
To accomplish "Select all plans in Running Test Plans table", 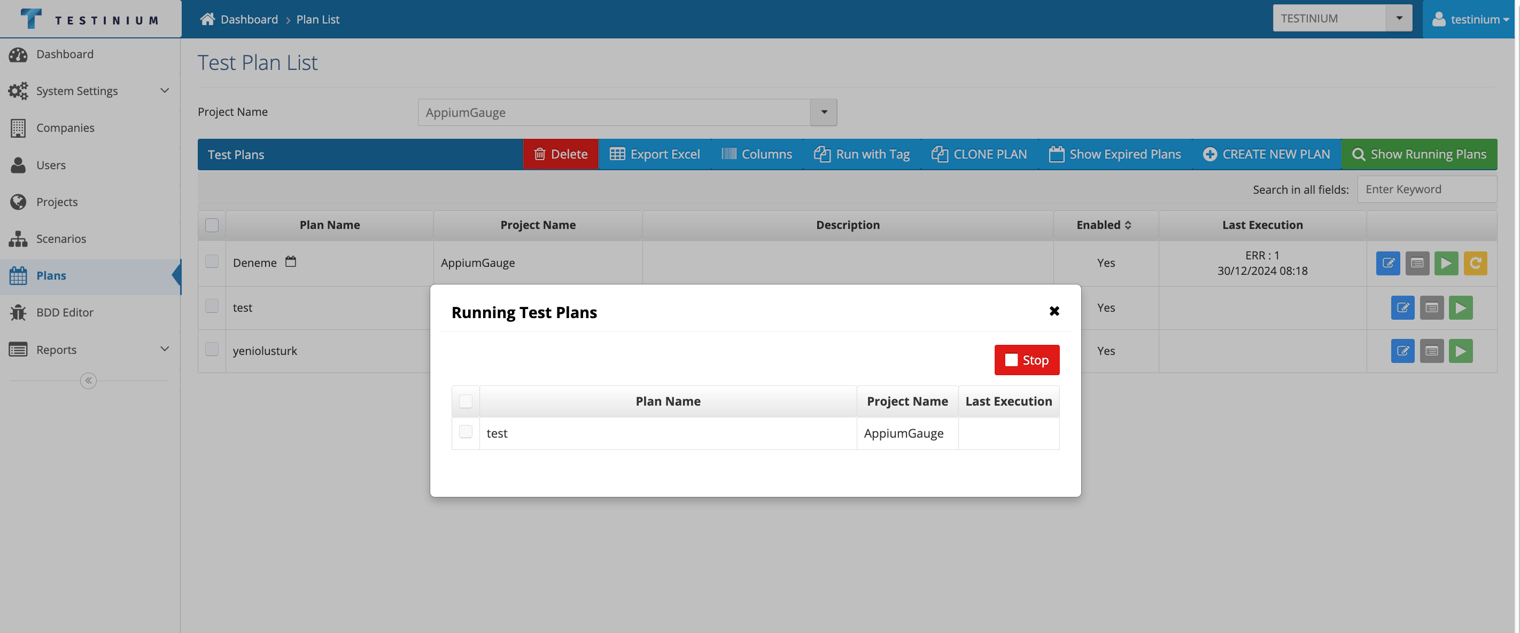I will pyautogui.click(x=466, y=401).
